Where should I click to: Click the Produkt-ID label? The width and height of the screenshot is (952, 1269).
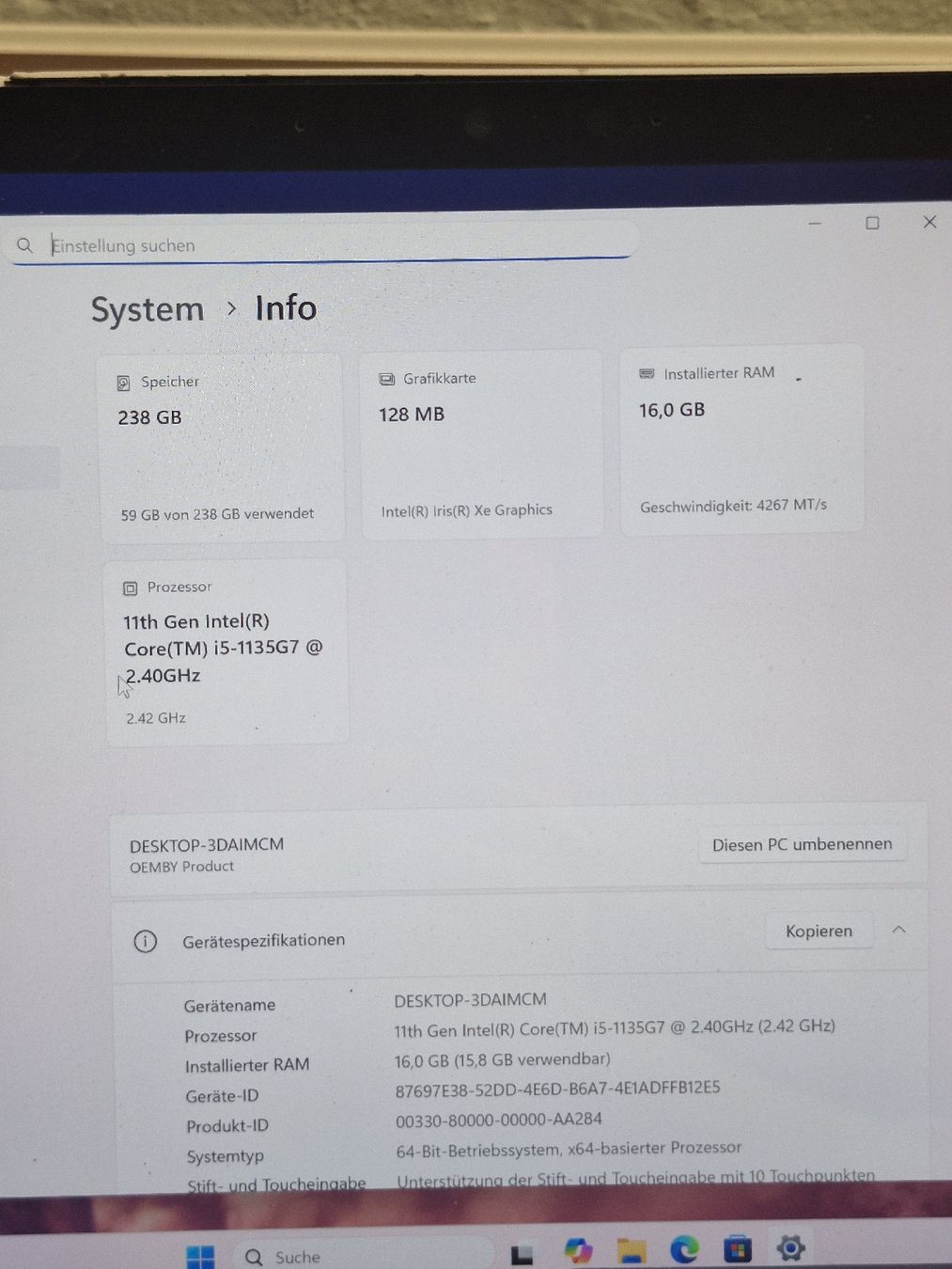(227, 1126)
